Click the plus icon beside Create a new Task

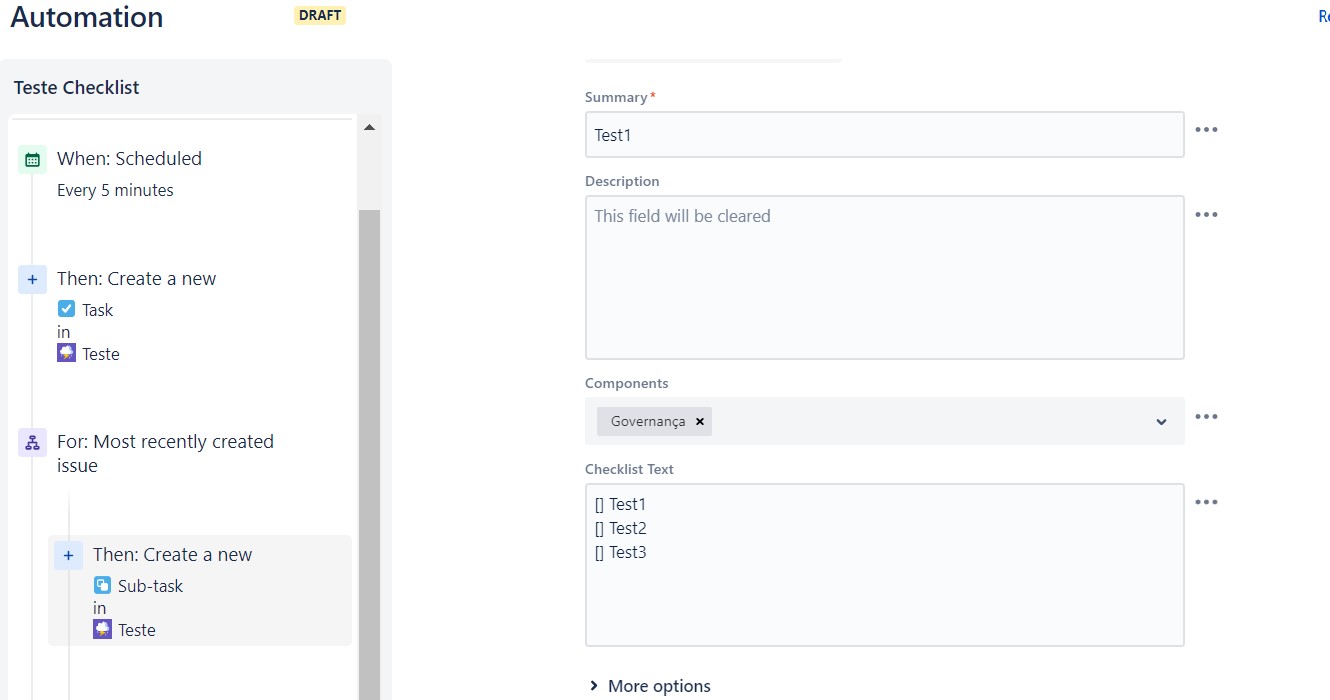32,279
